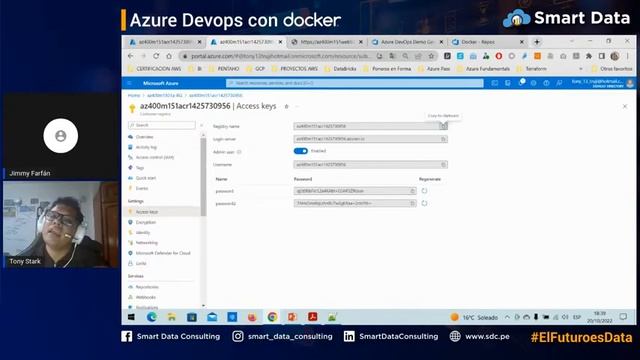Click the Azure portal top search bar

click(354, 83)
